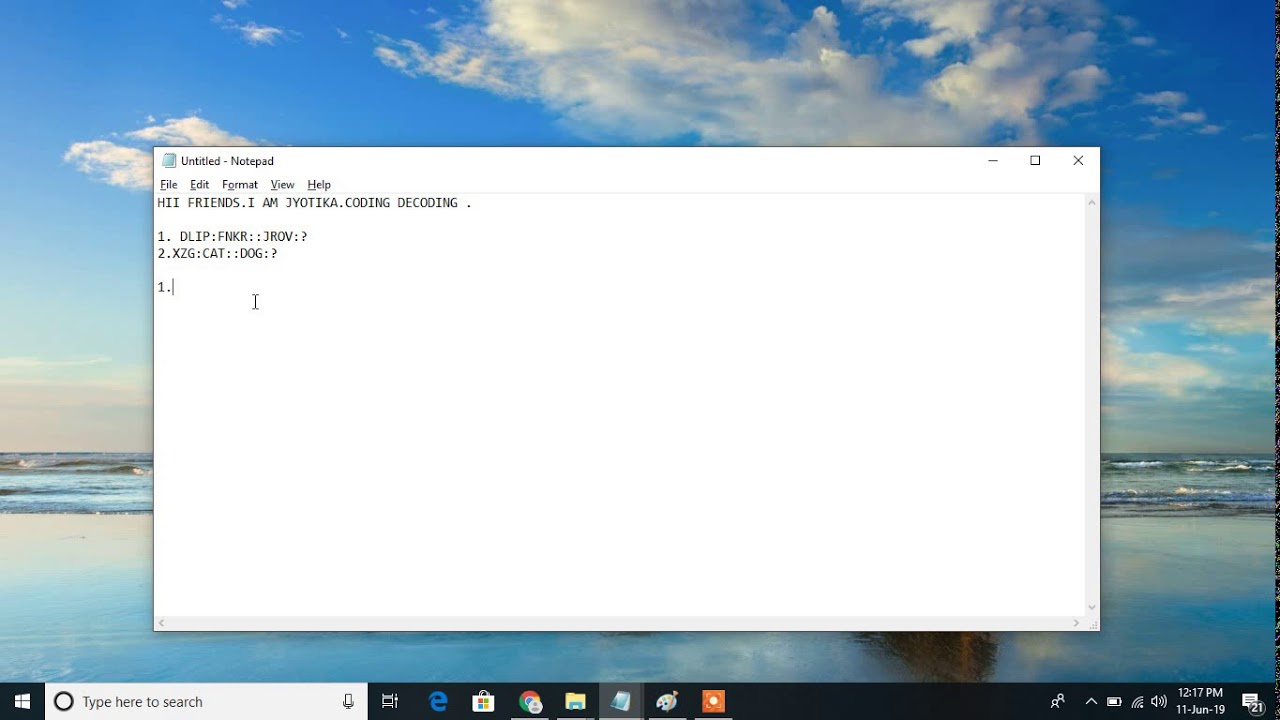Click the horizontal scrollbar right arrow in Notepad
Viewport: 1280px width, 720px height.
click(1077, 623)
